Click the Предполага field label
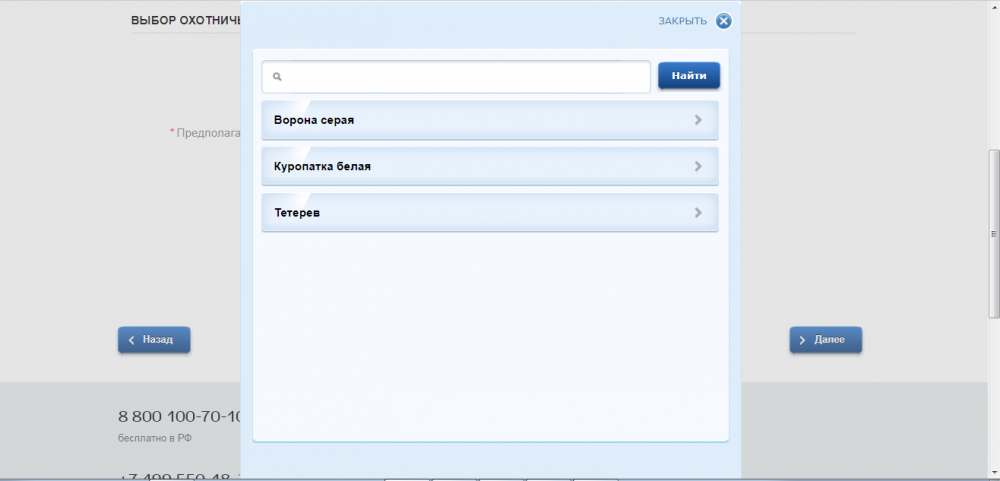 207,132
